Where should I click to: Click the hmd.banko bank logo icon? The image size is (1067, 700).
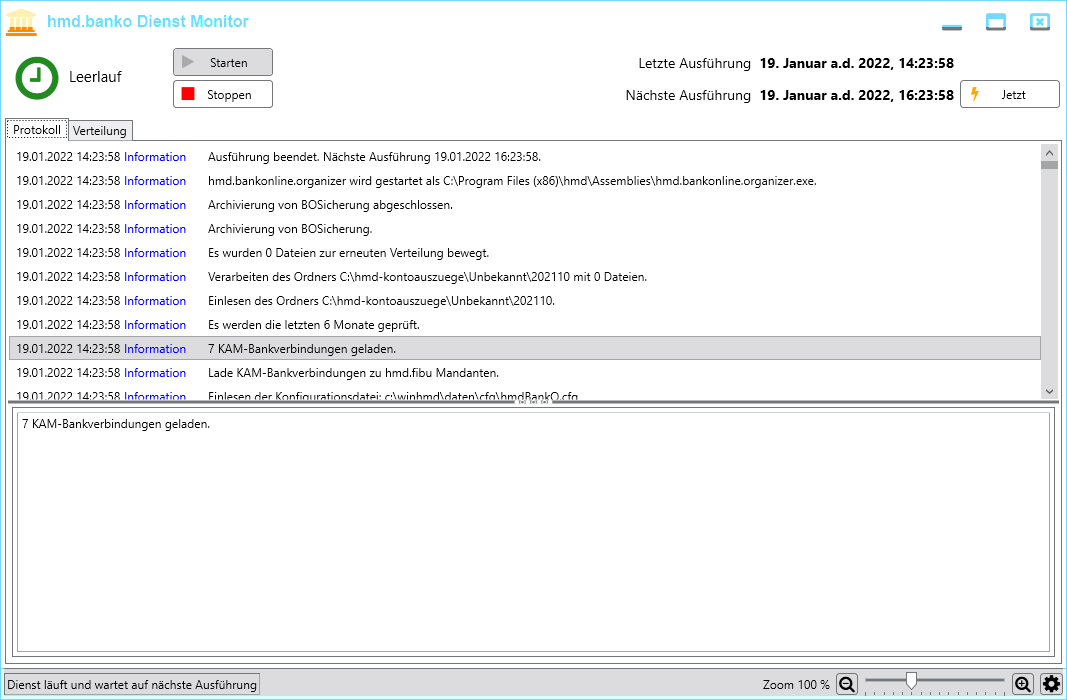tap(21, 21)
